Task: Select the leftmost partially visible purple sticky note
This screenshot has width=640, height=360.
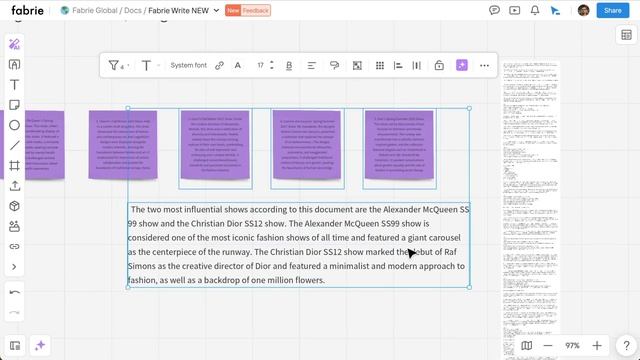Action: pos(44,145)
